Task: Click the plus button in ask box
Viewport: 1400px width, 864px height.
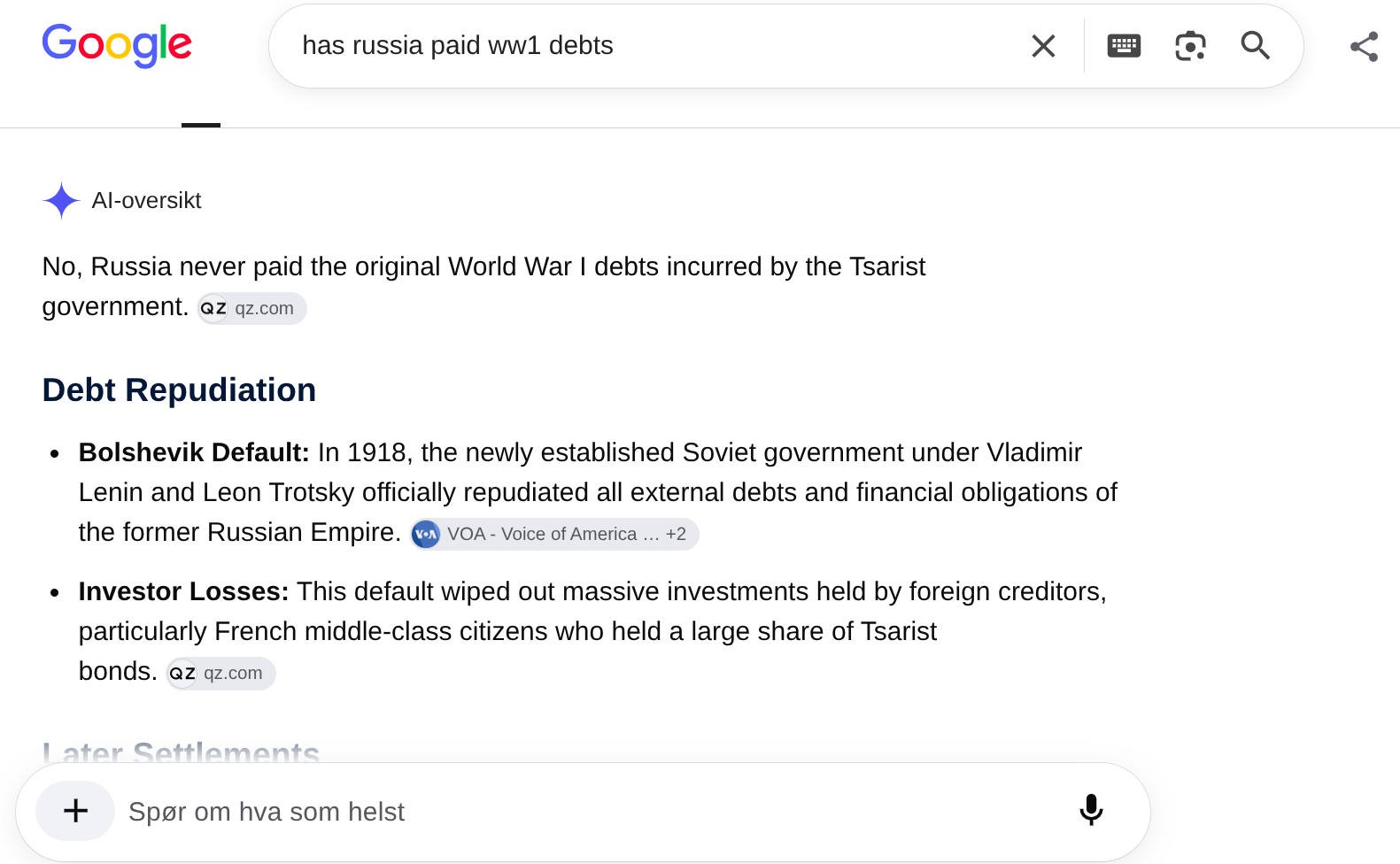Action: [x=75, y=811]
